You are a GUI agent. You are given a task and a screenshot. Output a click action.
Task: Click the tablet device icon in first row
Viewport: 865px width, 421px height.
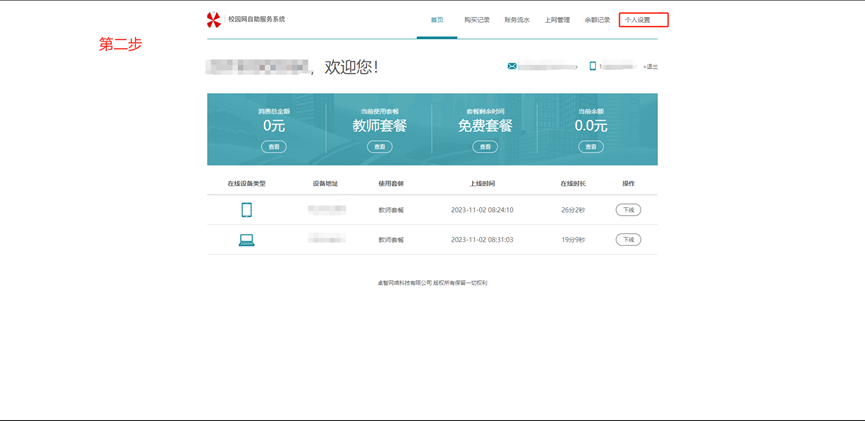pyautogui.click(x=246, y=210)
